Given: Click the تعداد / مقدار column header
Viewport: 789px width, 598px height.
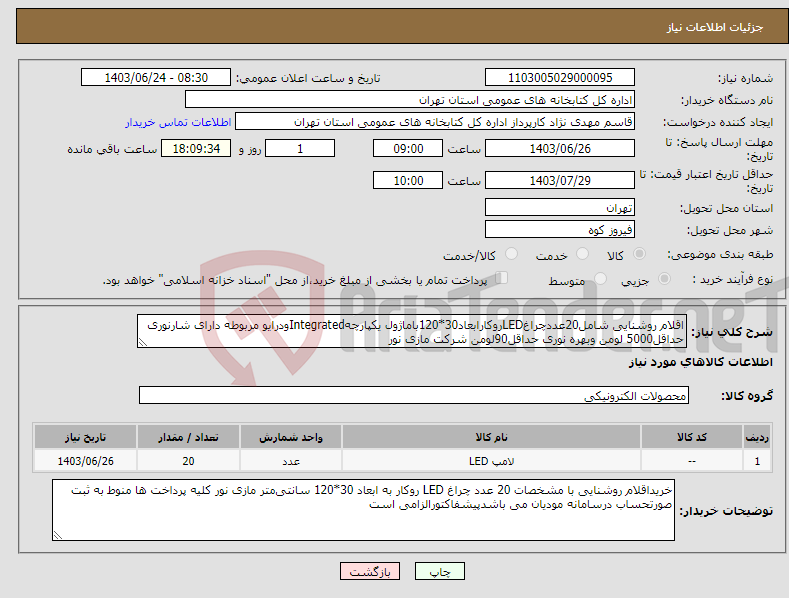Looking at the screenshot, I should [x=188, y=437].
